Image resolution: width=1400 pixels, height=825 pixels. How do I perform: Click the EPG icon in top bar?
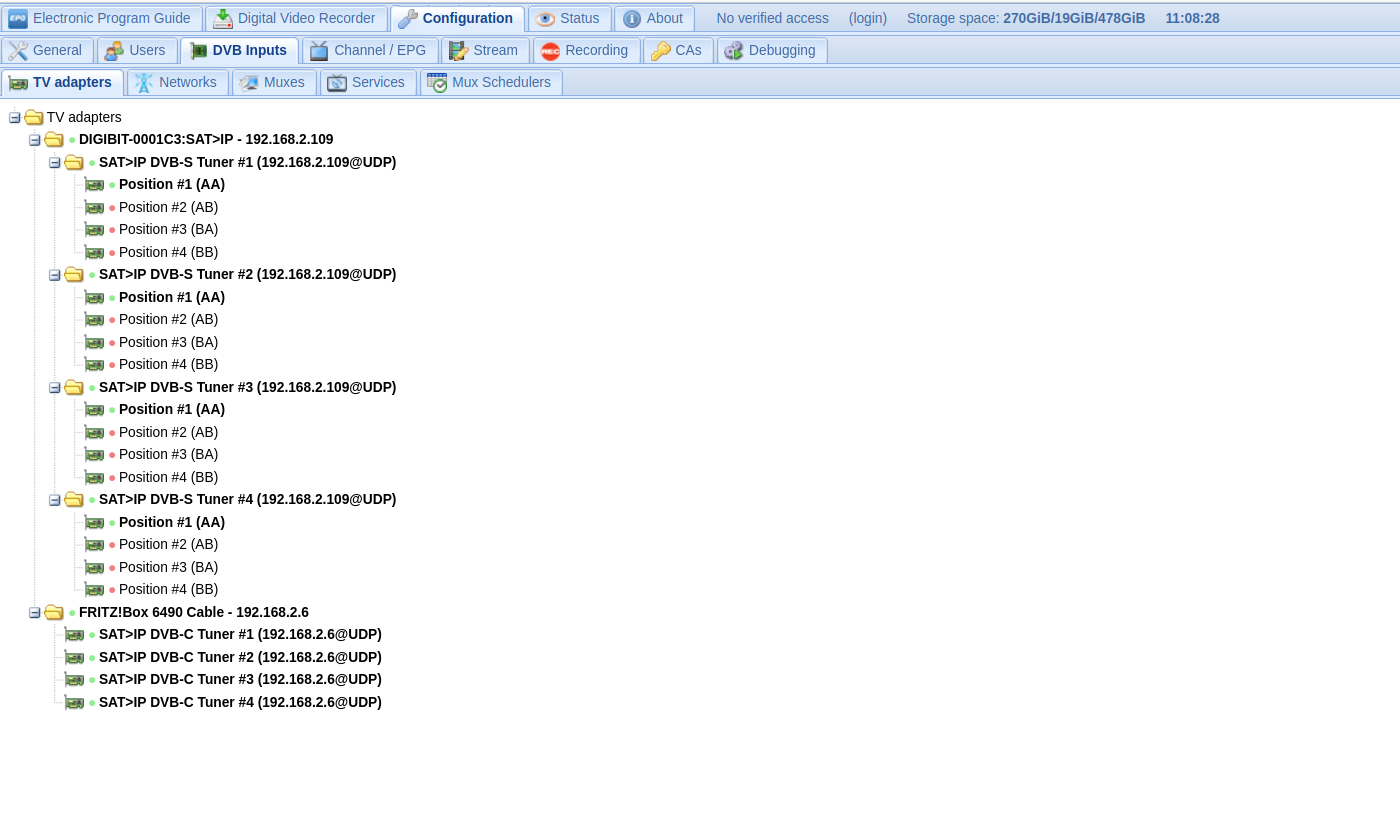click(18, 18)
